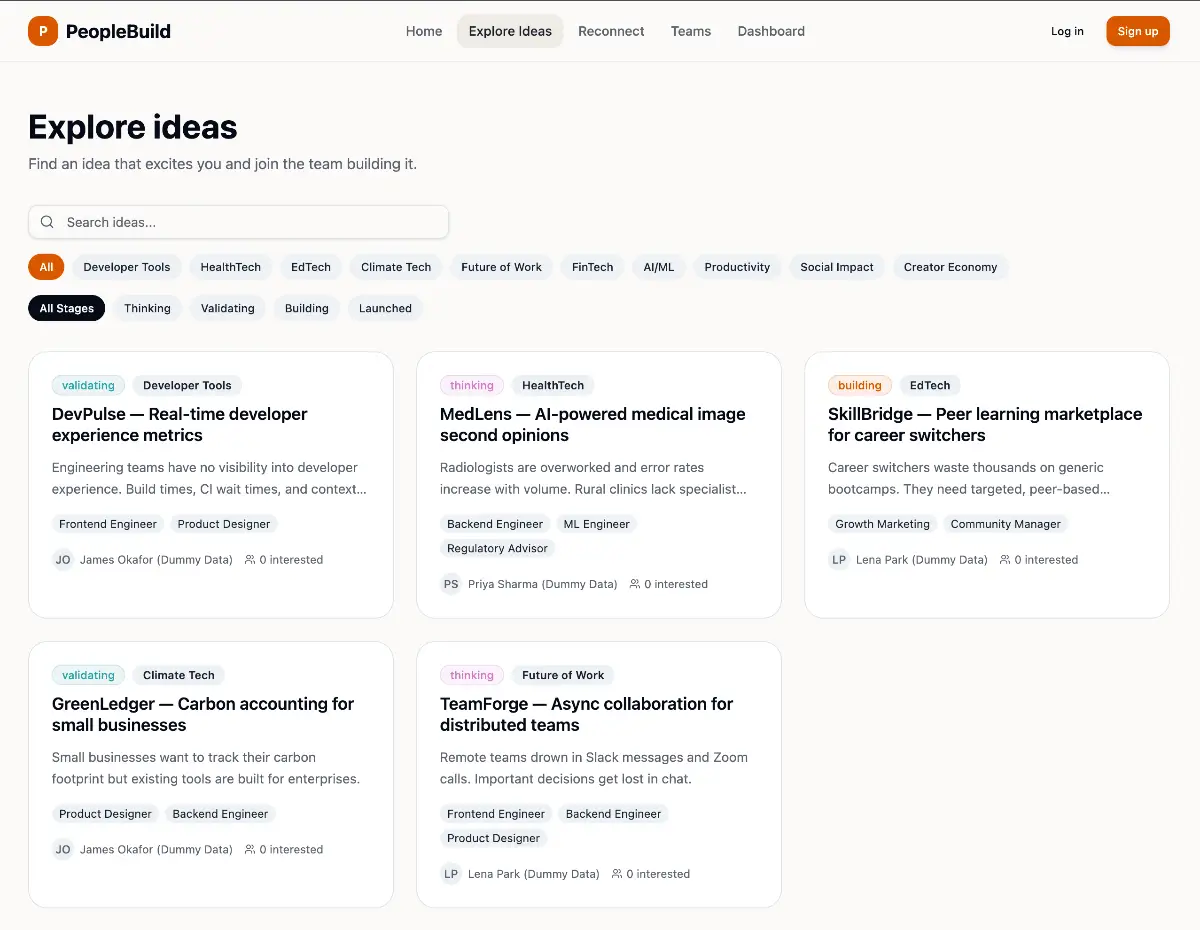Click the PeopleBuild orange logo icon
The width and height of the screenshot is (1200, 930).
[43, 31]
